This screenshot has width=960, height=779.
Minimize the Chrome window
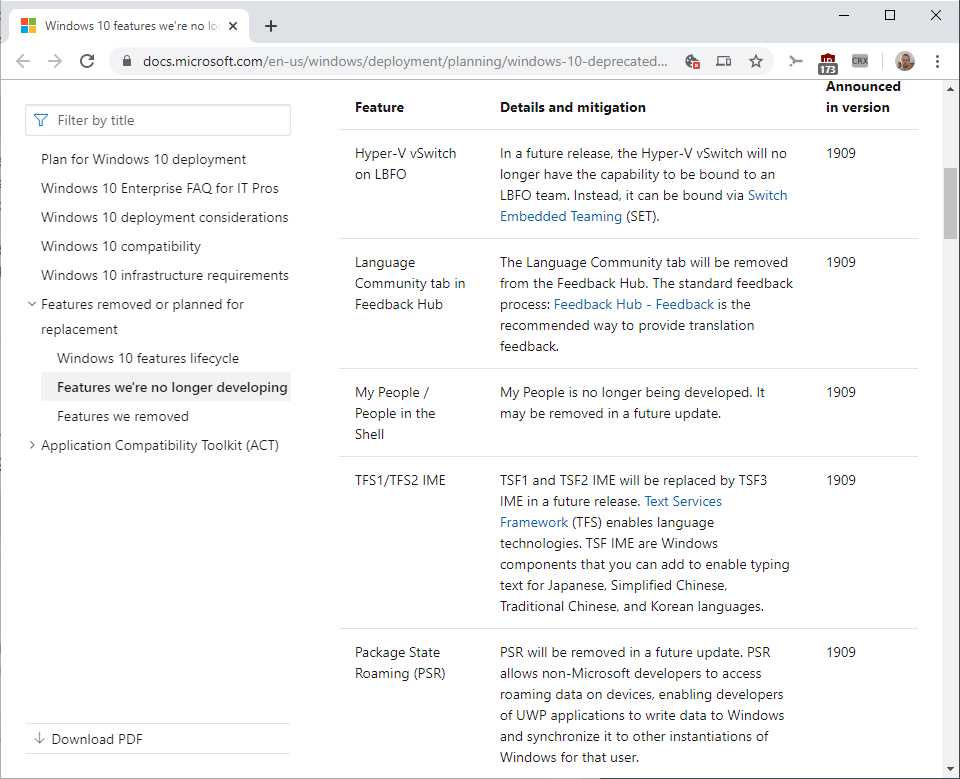tap(844, 15)
